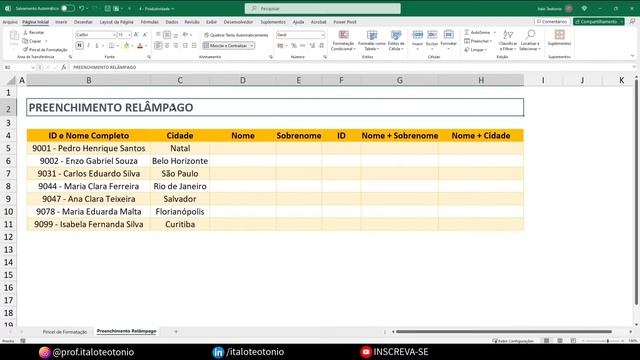Toggle Salvamento Automático switch
The height and width of the screenshot is (360, 640).
pyautogui.click(x=68, y=8)
